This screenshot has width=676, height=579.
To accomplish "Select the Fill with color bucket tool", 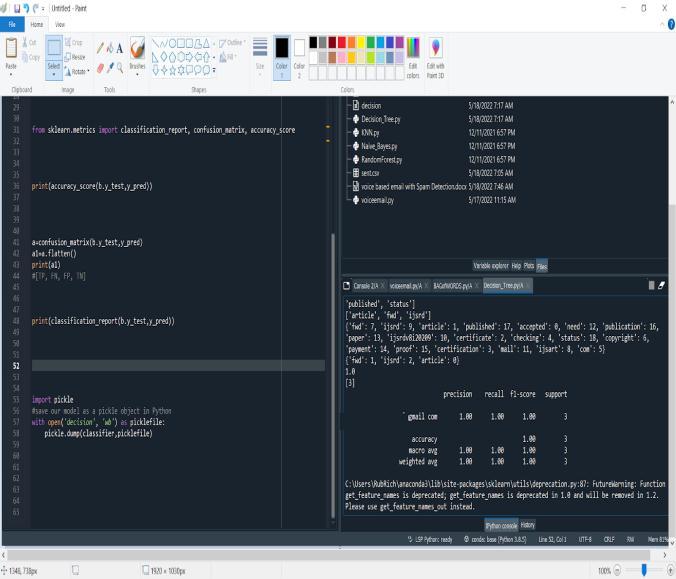I will coord(110,48).
